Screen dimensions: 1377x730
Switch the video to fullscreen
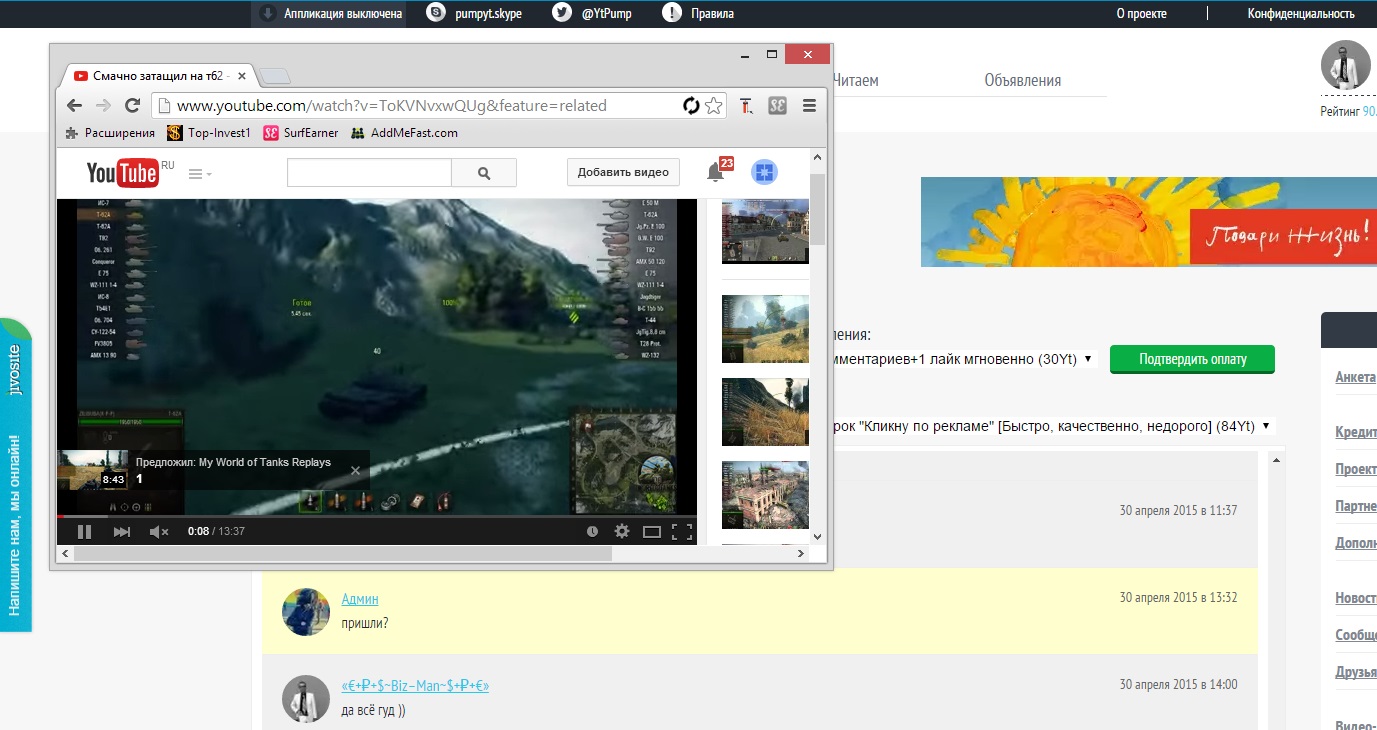click(682, 532)
